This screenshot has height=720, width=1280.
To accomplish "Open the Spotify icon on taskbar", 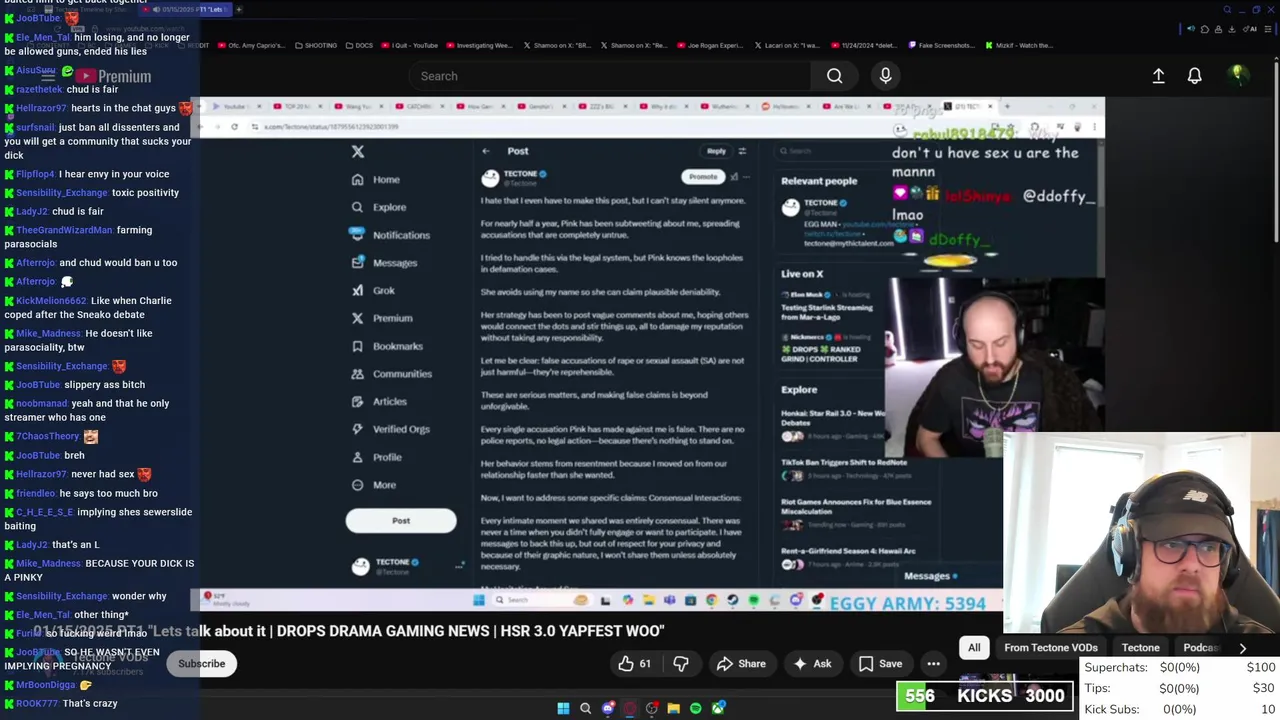I will coord(695,708).
